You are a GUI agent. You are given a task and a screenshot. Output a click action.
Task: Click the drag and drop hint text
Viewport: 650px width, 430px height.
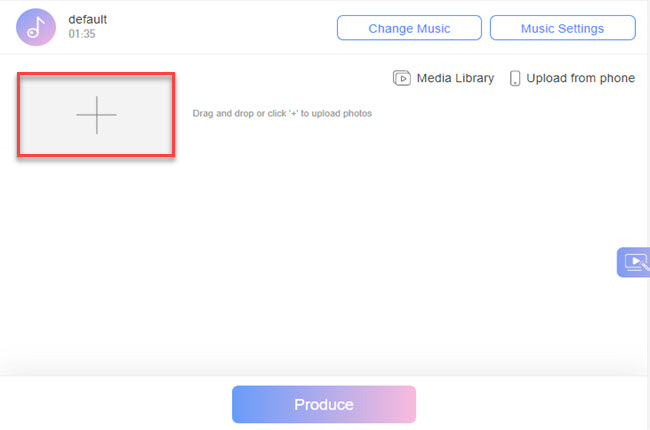pyautogui.click(x=282, y=114)
